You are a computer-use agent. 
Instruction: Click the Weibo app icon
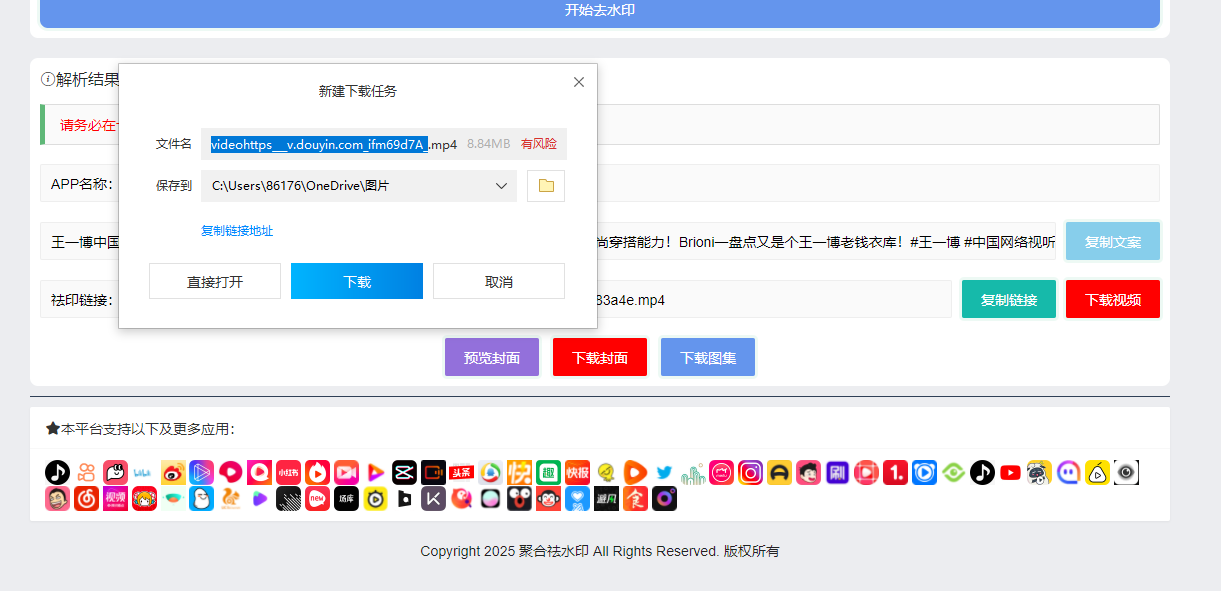[173, 473]
